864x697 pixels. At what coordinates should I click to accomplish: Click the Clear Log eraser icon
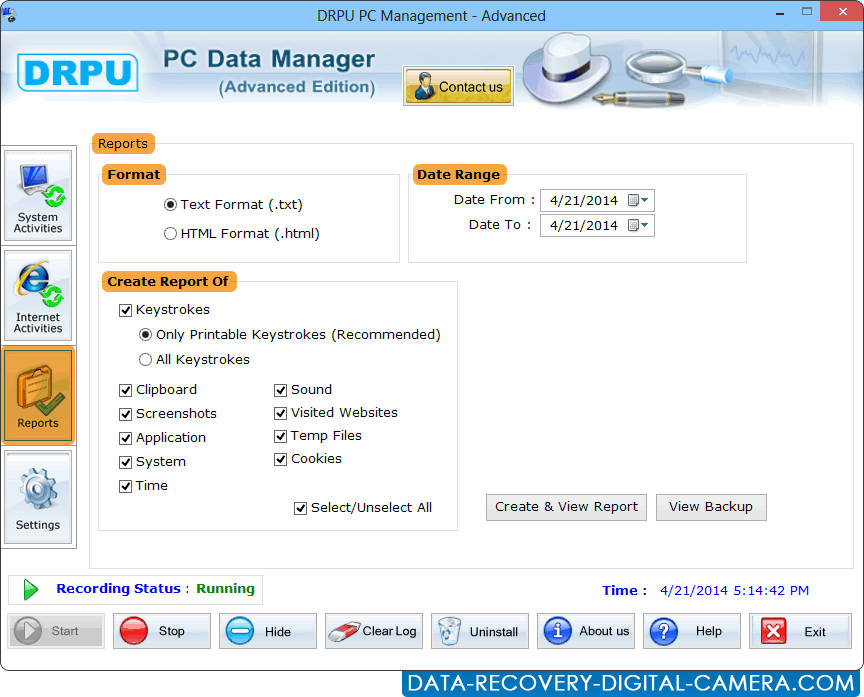pyautogui.click(x=343, y=631)
